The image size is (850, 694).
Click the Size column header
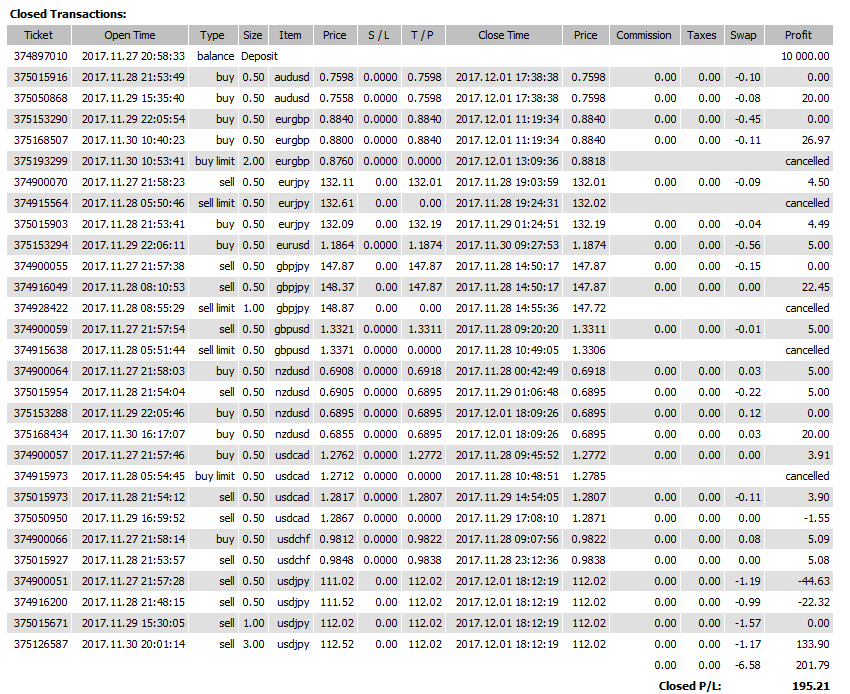tap(253, 35)
